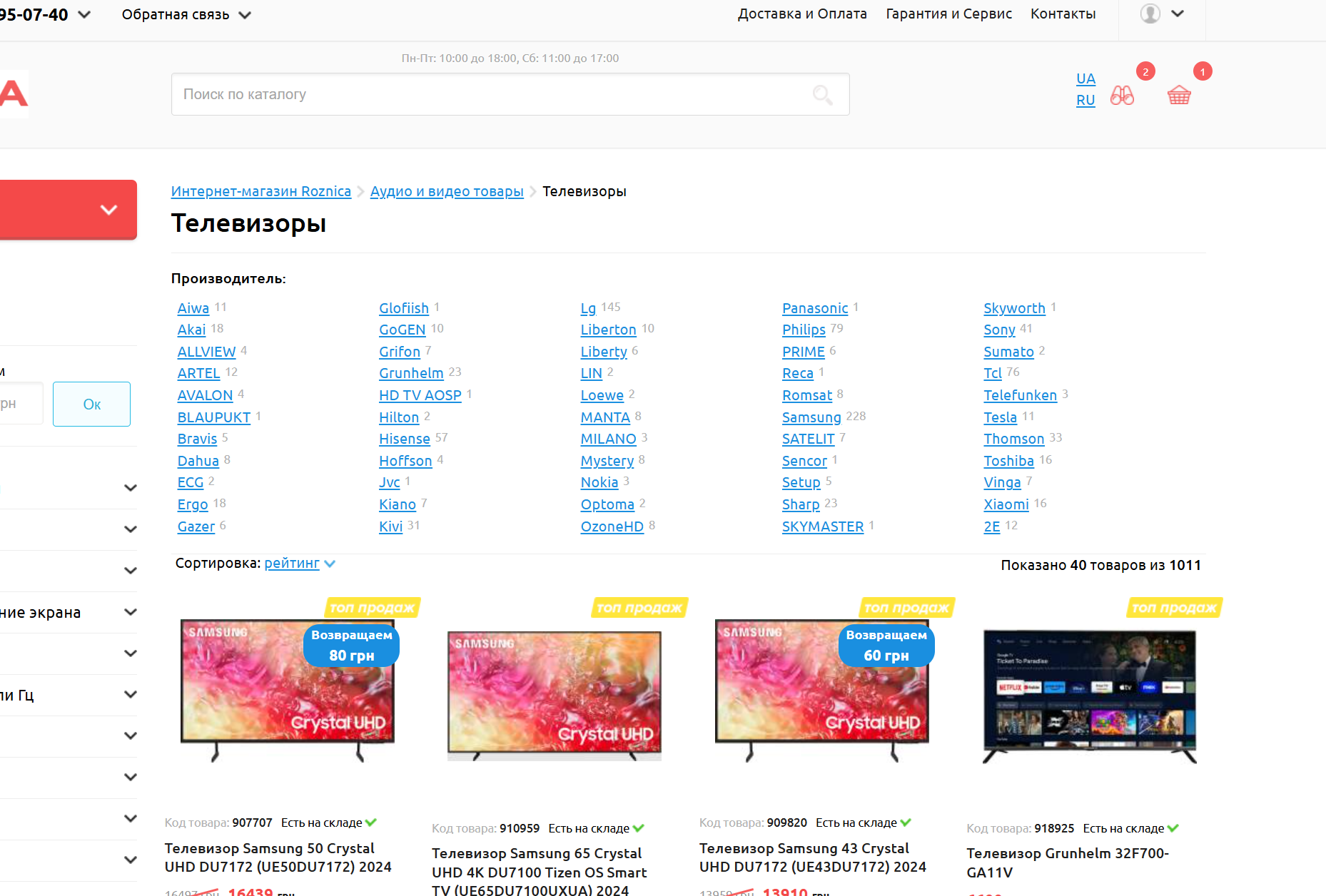Viewport: 1326px width, 896px height.
Task: Open Телевизор Samsung 50 Crystal UHD DU7172 title
Action: (278, 857)
